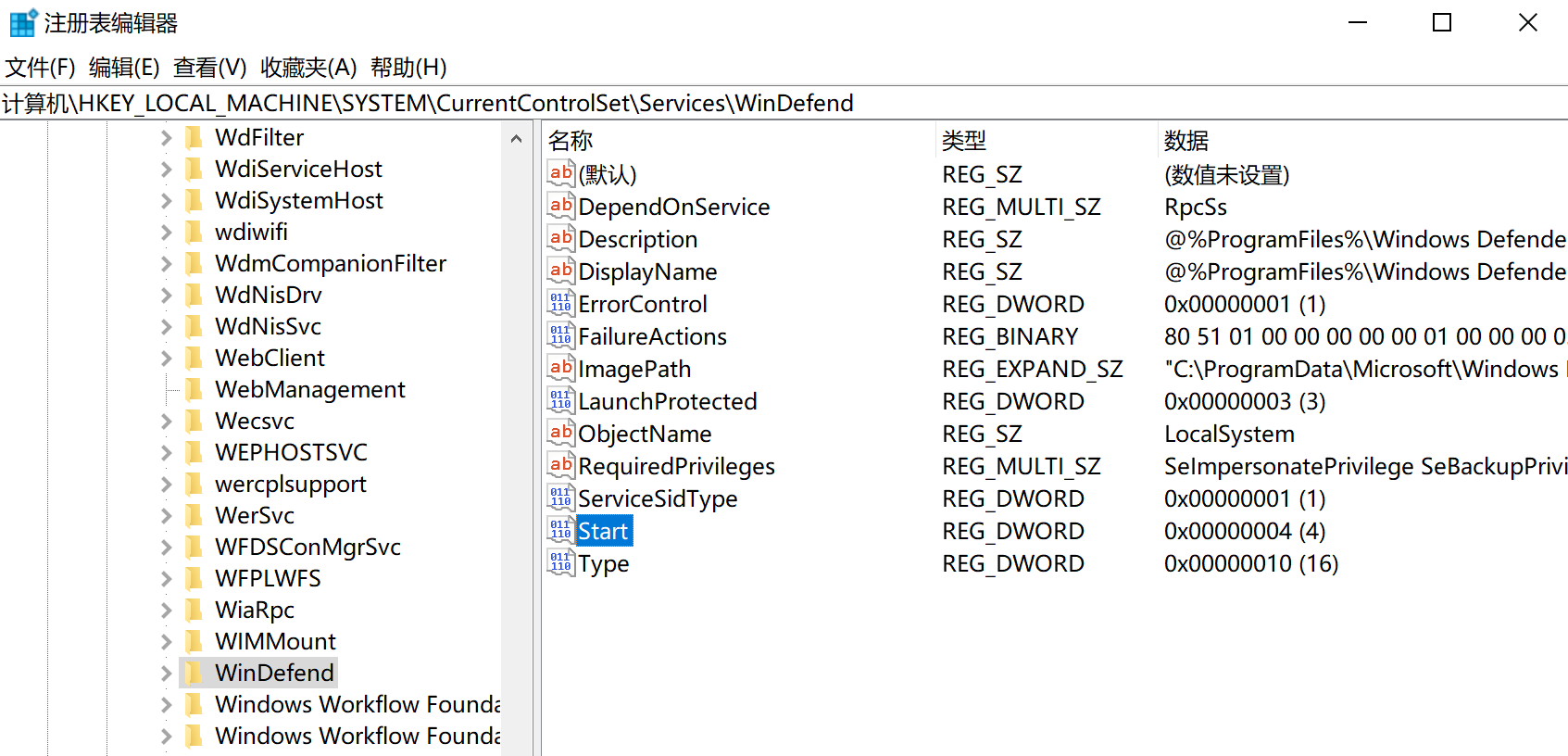Expand the WdFilter key
The height and width of the screenshot is (756, 1568).
tap(166, 137)
